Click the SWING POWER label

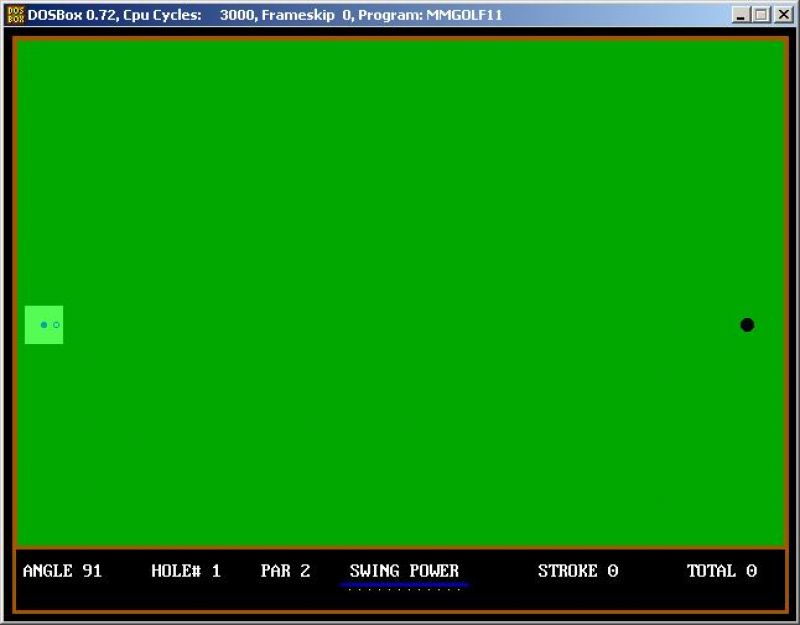[404, 570]
